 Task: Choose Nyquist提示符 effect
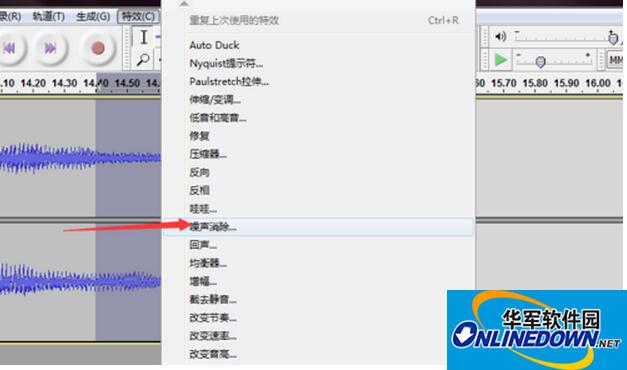318,63
